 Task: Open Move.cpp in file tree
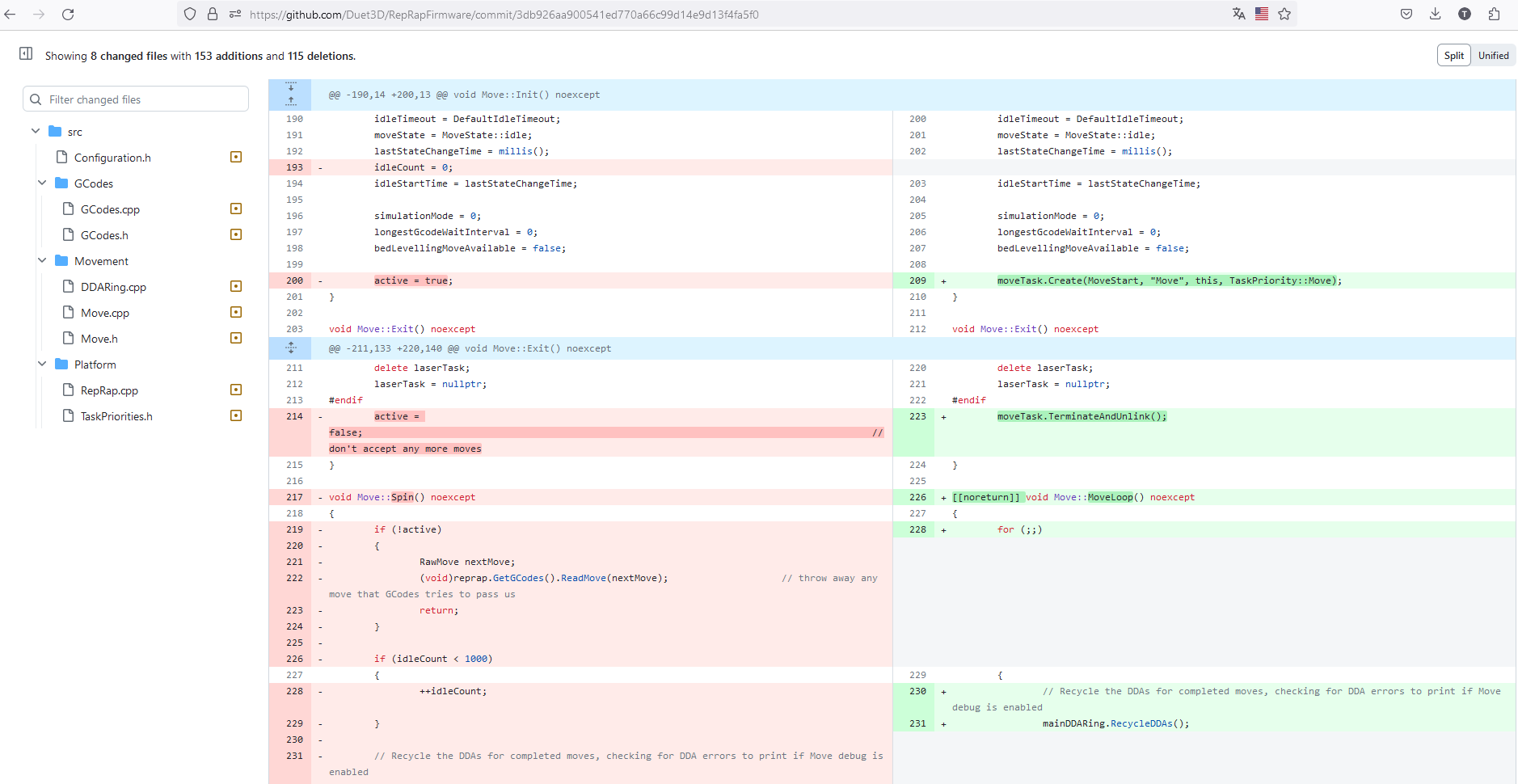(105, 313)
